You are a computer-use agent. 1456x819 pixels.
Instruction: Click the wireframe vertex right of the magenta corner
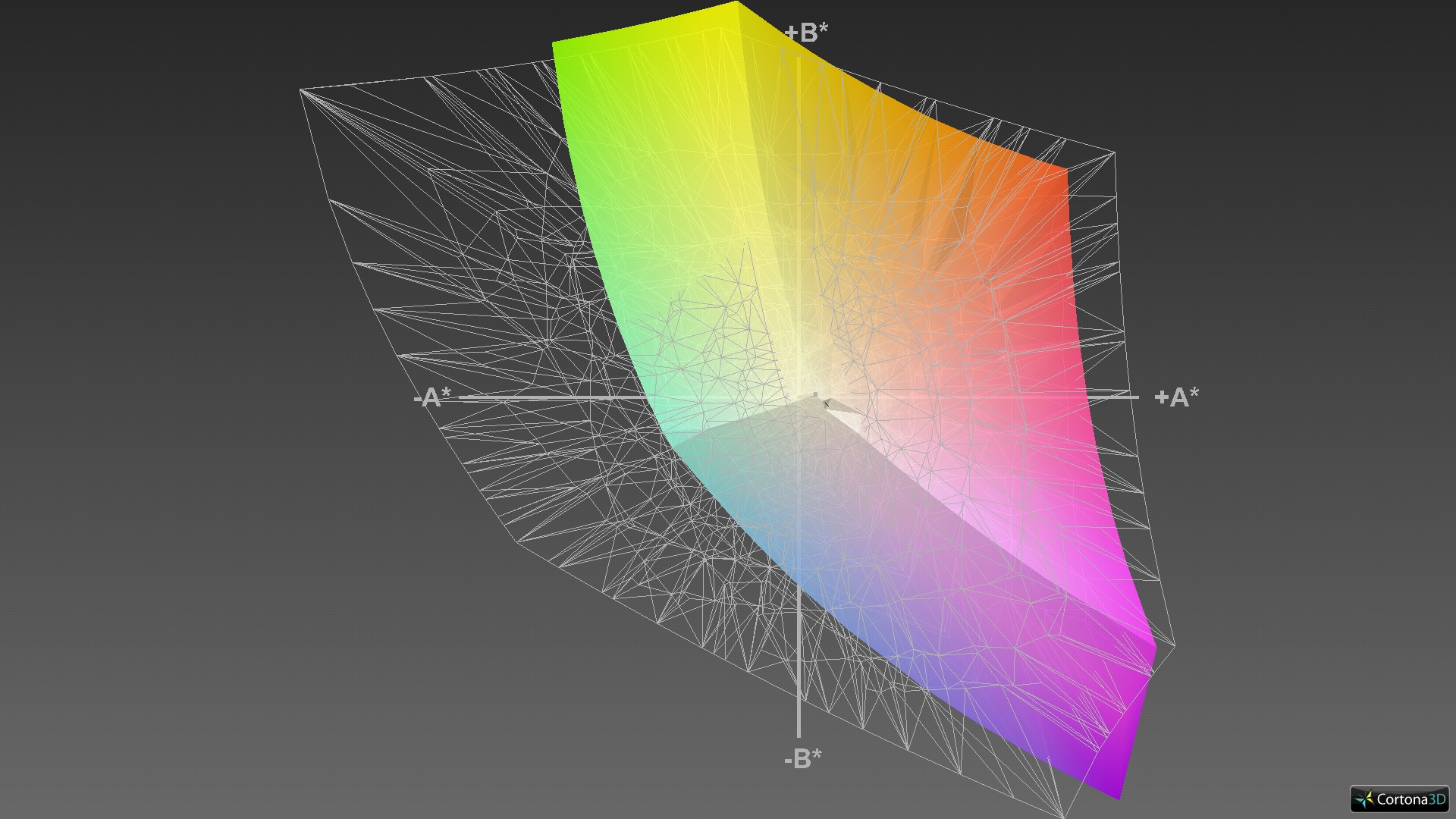coord(1175,645)
